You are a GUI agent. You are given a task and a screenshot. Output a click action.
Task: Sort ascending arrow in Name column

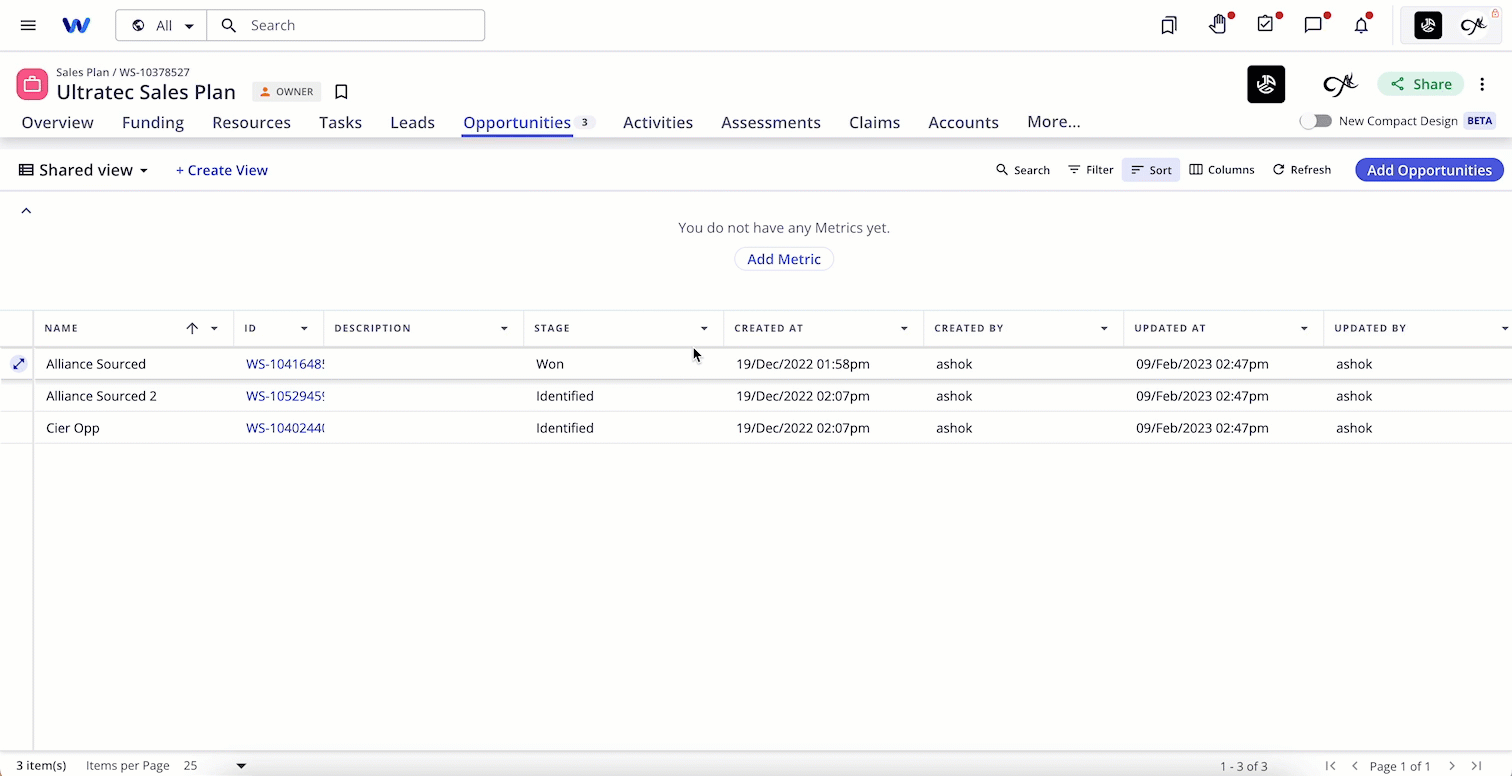192,328
